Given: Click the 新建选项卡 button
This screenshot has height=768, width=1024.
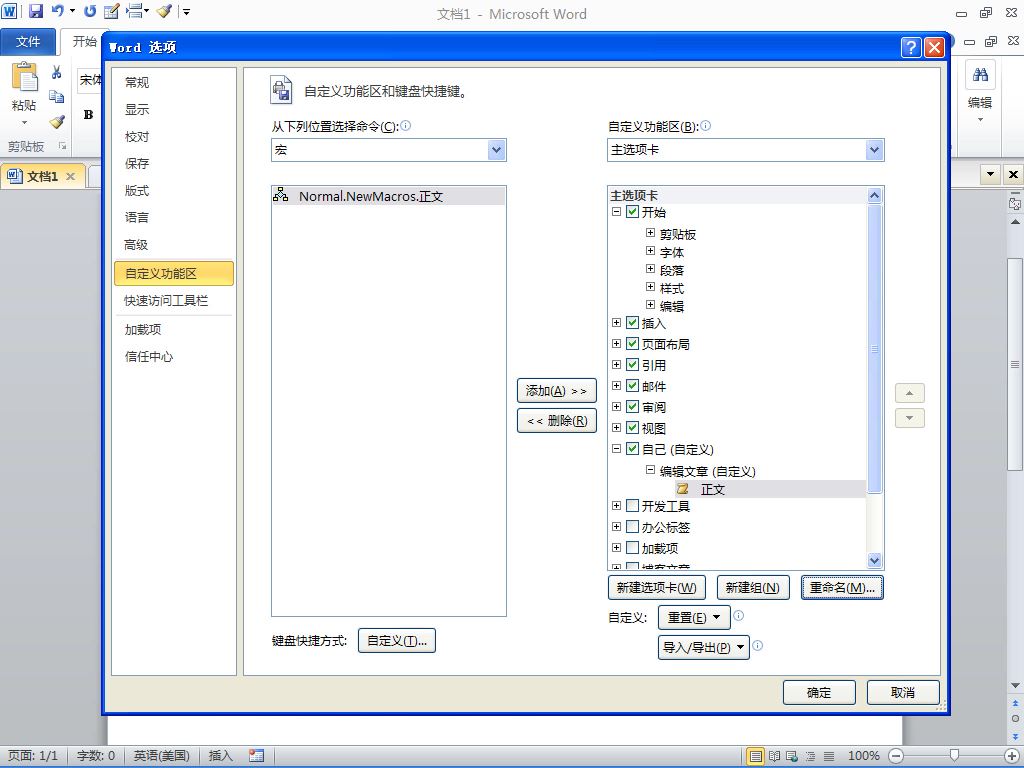Looking at the screenshot, I should click(x=656, y=587).
